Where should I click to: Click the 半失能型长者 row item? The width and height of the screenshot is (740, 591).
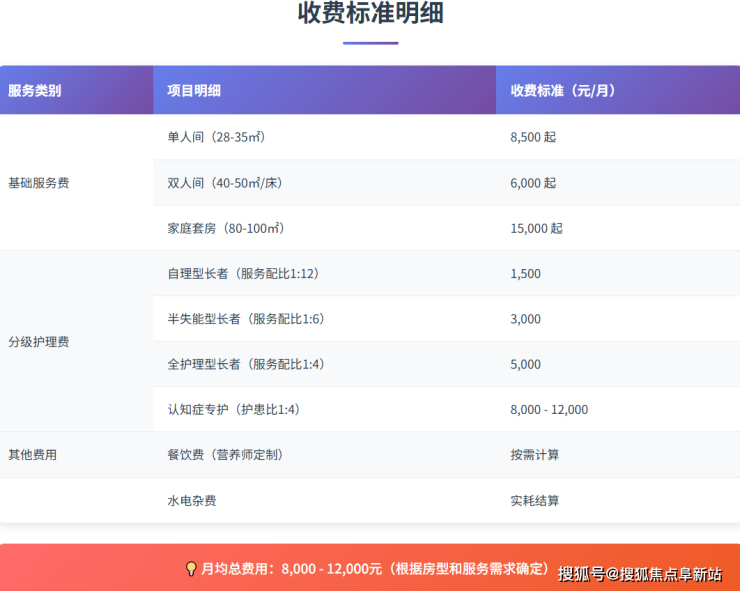click(246, 319)
